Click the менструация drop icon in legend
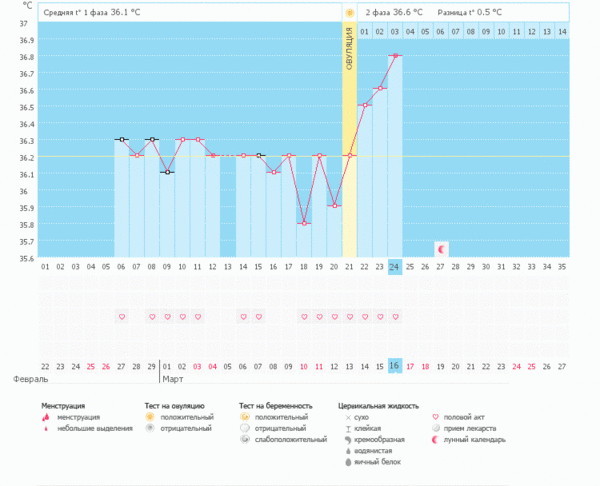 [46, 418]
